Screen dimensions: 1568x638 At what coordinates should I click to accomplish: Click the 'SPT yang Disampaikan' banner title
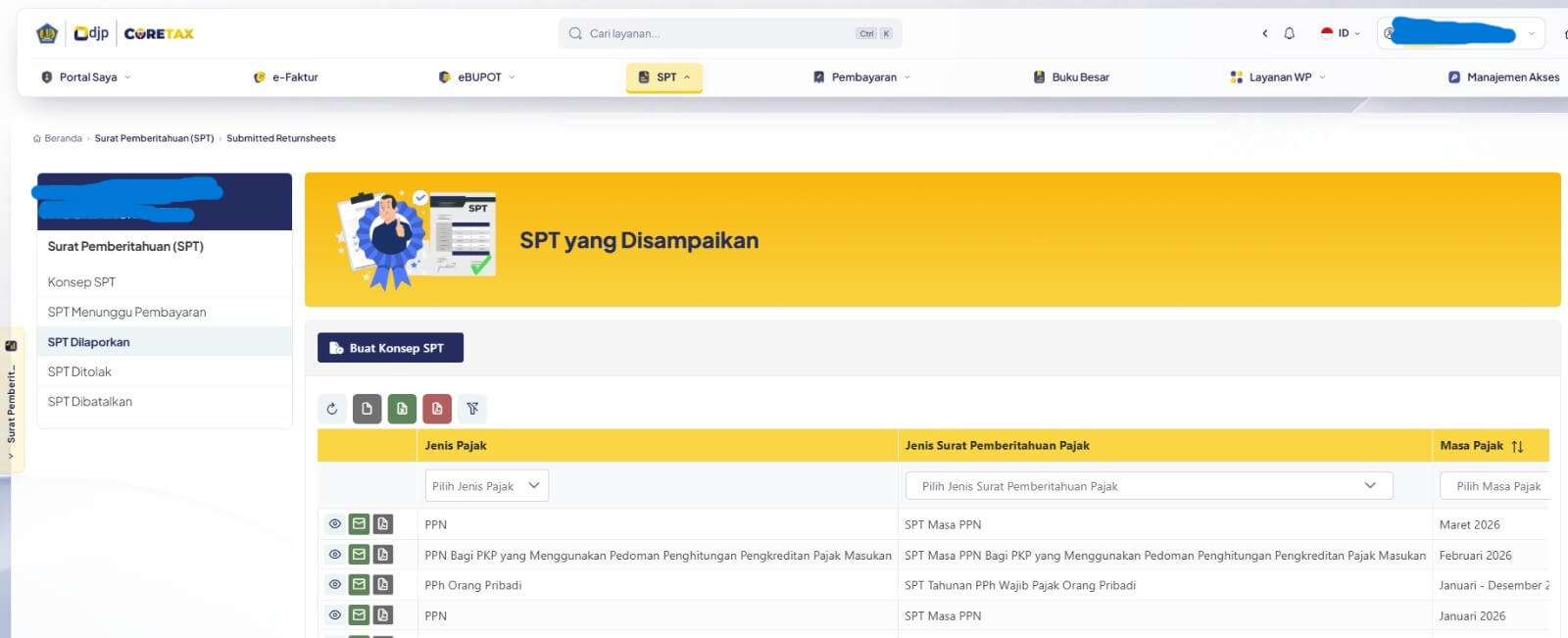(639, 241)
